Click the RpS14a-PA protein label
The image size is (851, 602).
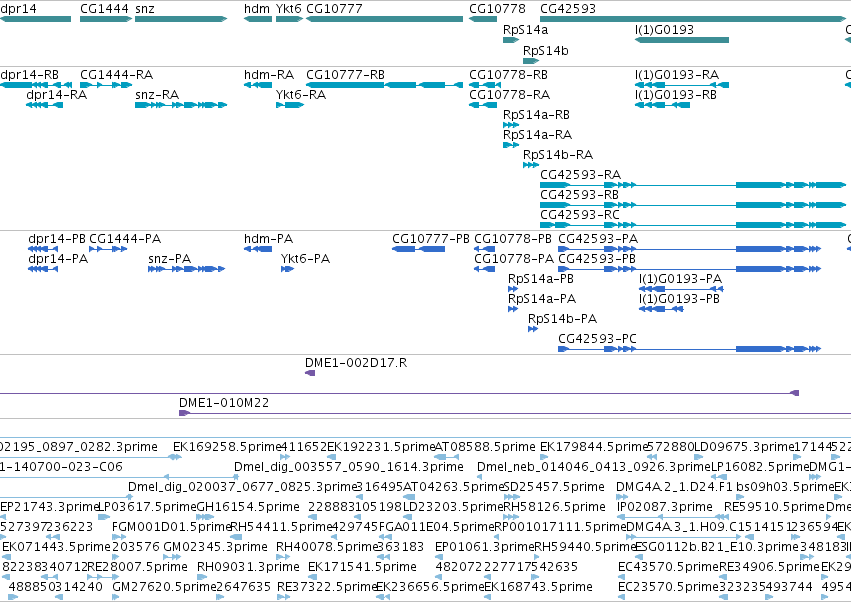[x=542, y=299]
